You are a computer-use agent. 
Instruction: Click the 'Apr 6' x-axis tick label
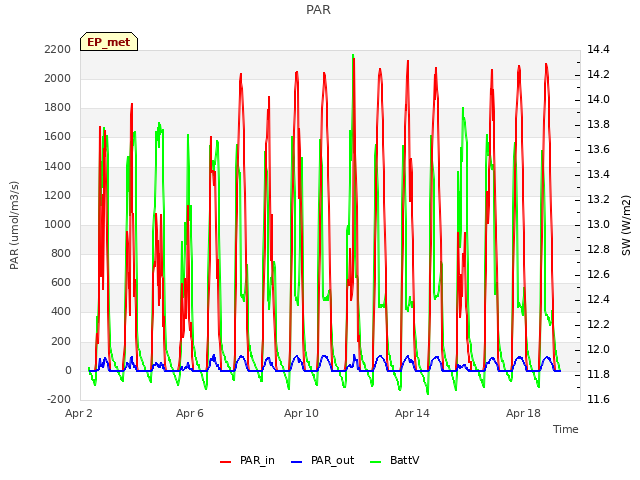point(190,413)
